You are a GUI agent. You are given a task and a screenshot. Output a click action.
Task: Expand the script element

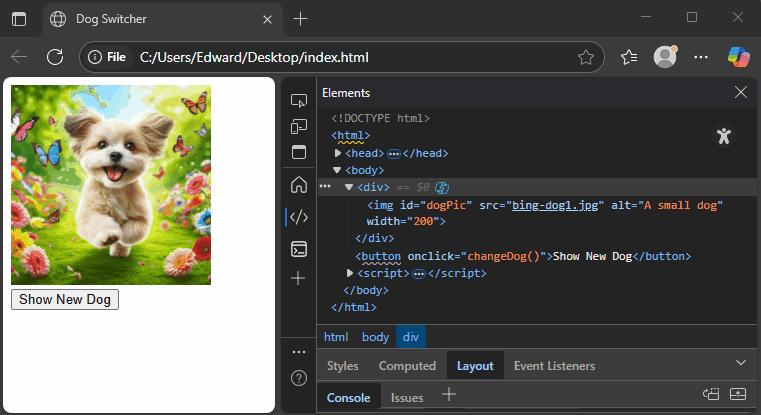349,273
